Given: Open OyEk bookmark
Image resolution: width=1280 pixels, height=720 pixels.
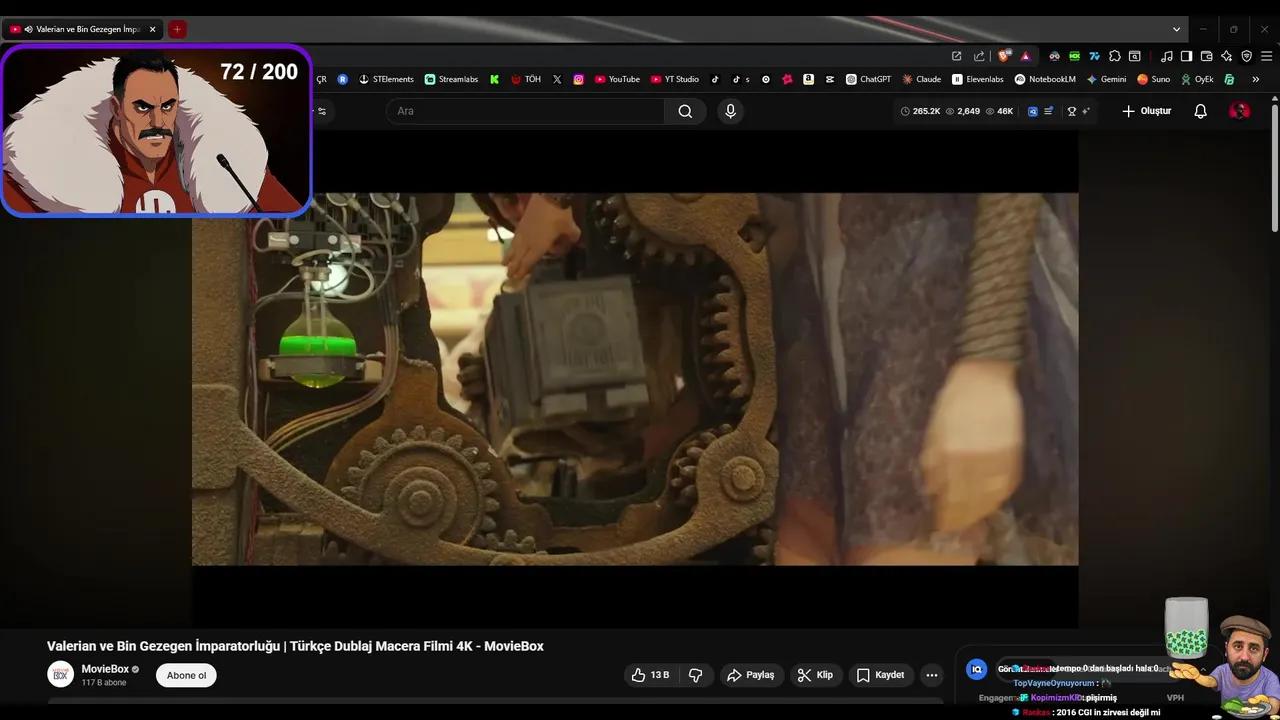Looking at the screenshot, I should pyautogui.click(x=1197, y=79).
